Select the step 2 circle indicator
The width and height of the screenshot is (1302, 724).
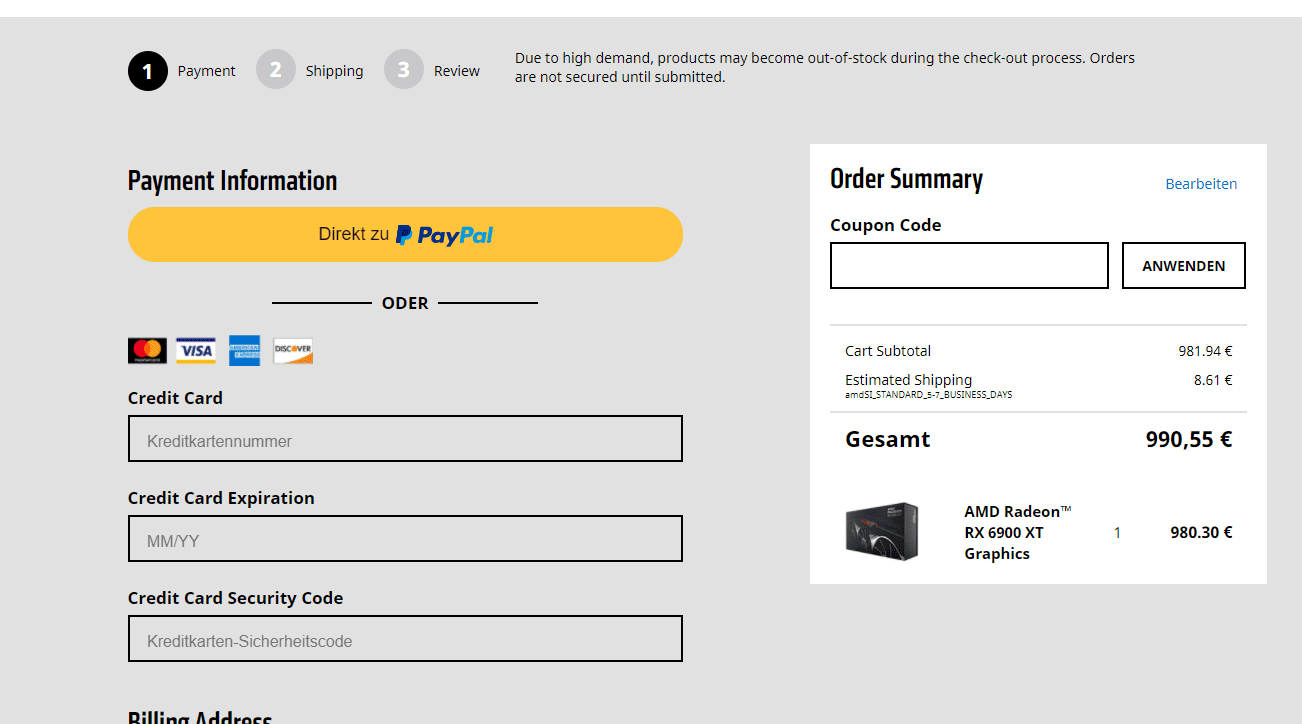click(276, 70)
